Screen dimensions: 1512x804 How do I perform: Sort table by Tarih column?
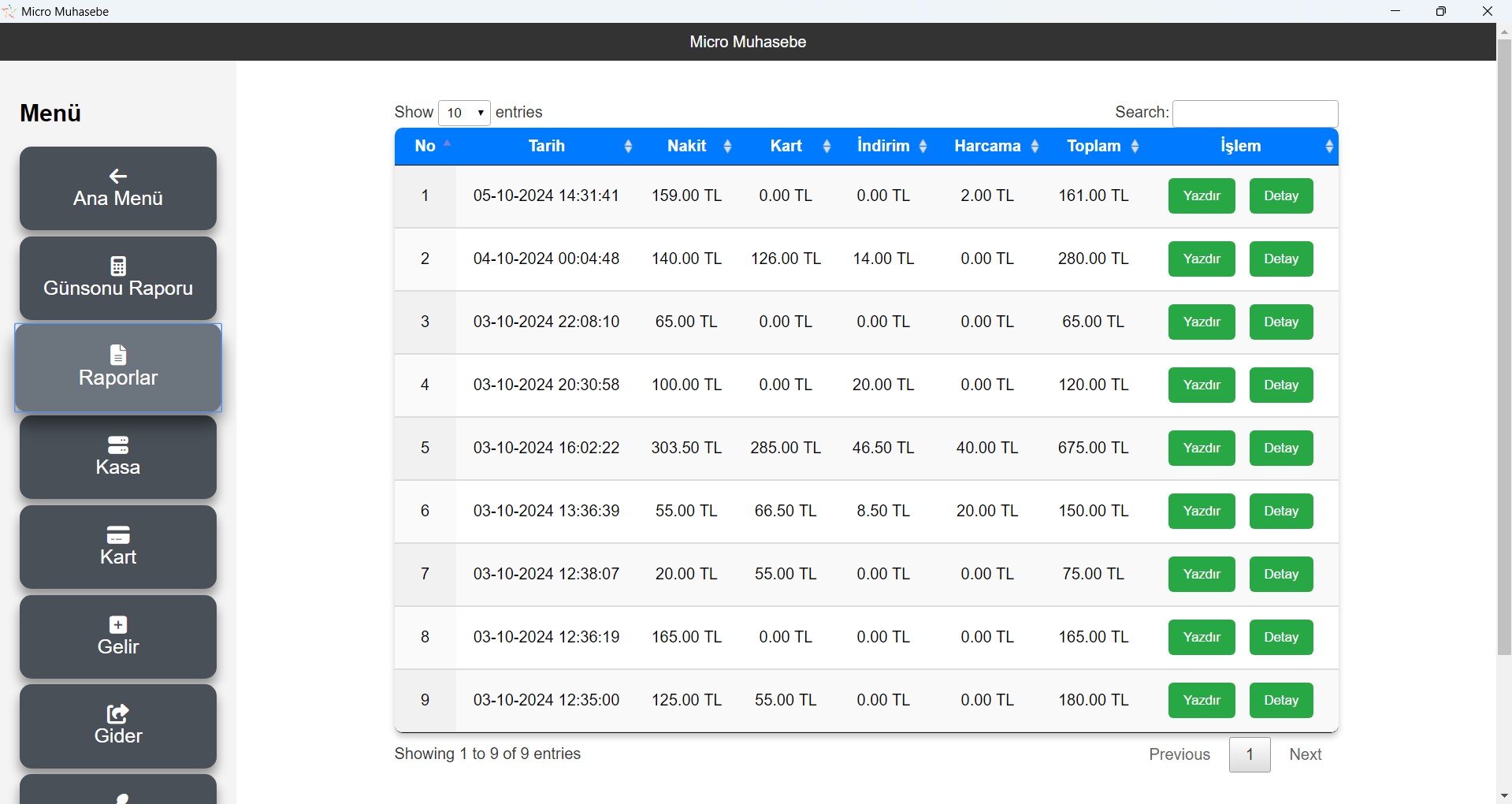pyautogui.click(x=628, y=147)
